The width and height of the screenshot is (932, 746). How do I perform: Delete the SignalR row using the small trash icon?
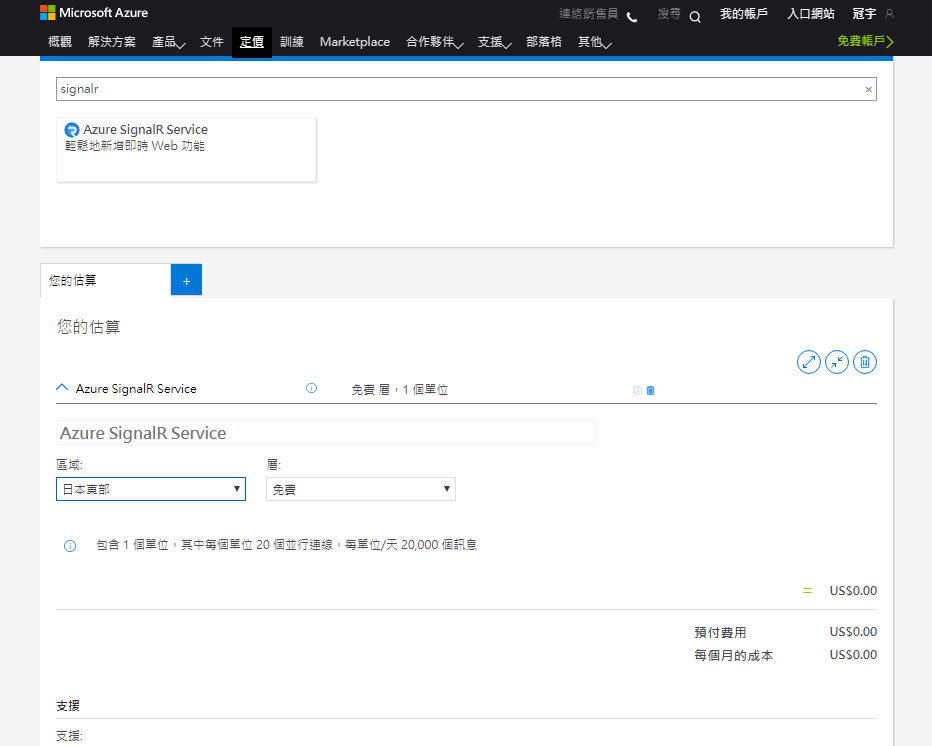pos(650,391)
